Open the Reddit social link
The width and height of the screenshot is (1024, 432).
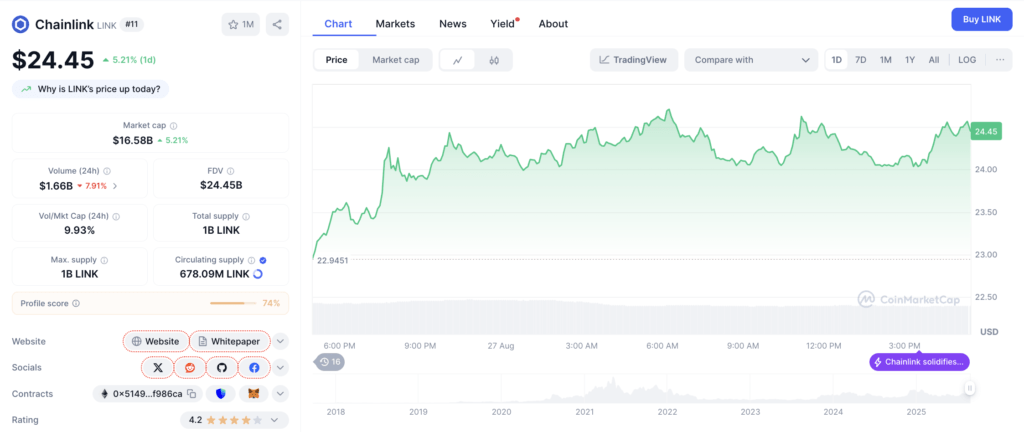click(x=190, y=367)
